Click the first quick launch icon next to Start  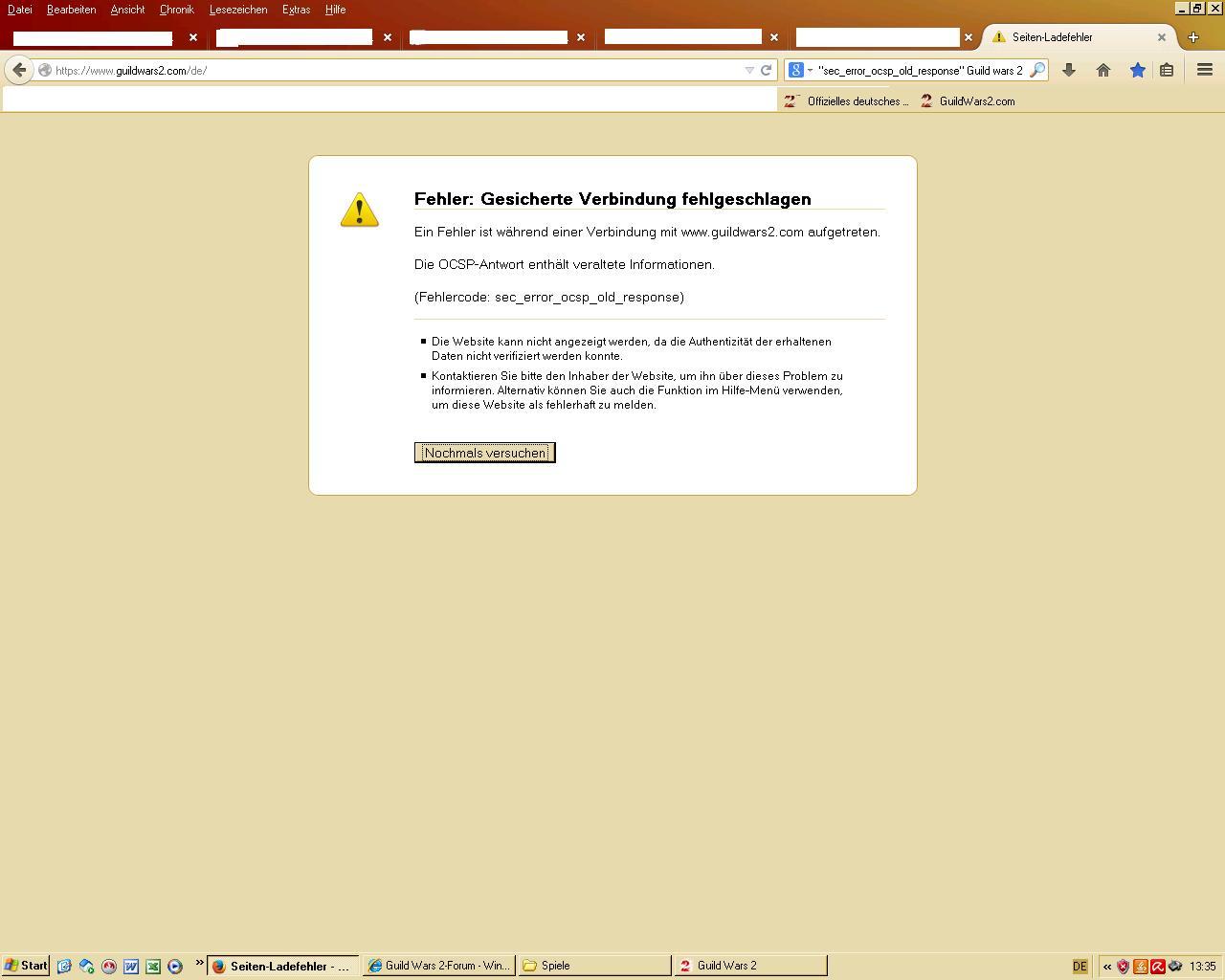64,966
